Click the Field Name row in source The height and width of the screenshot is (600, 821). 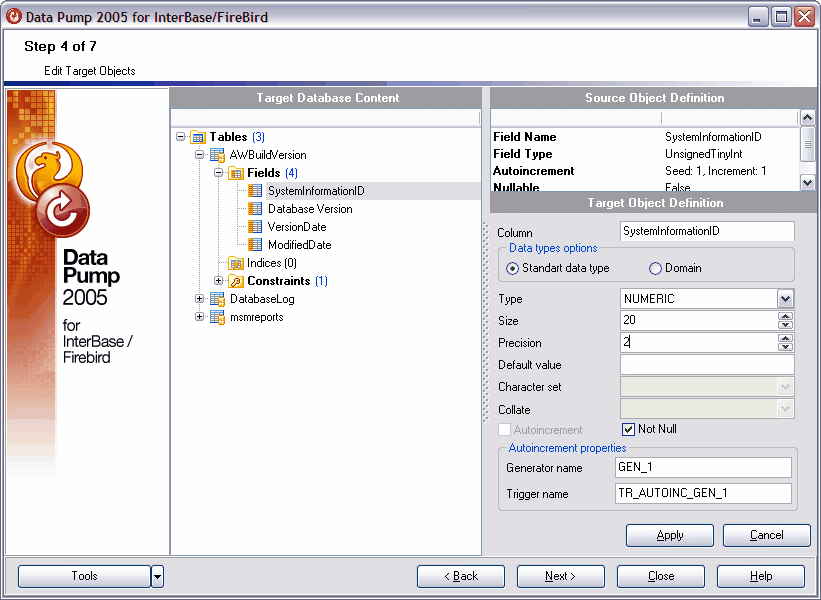coord(645,137)
